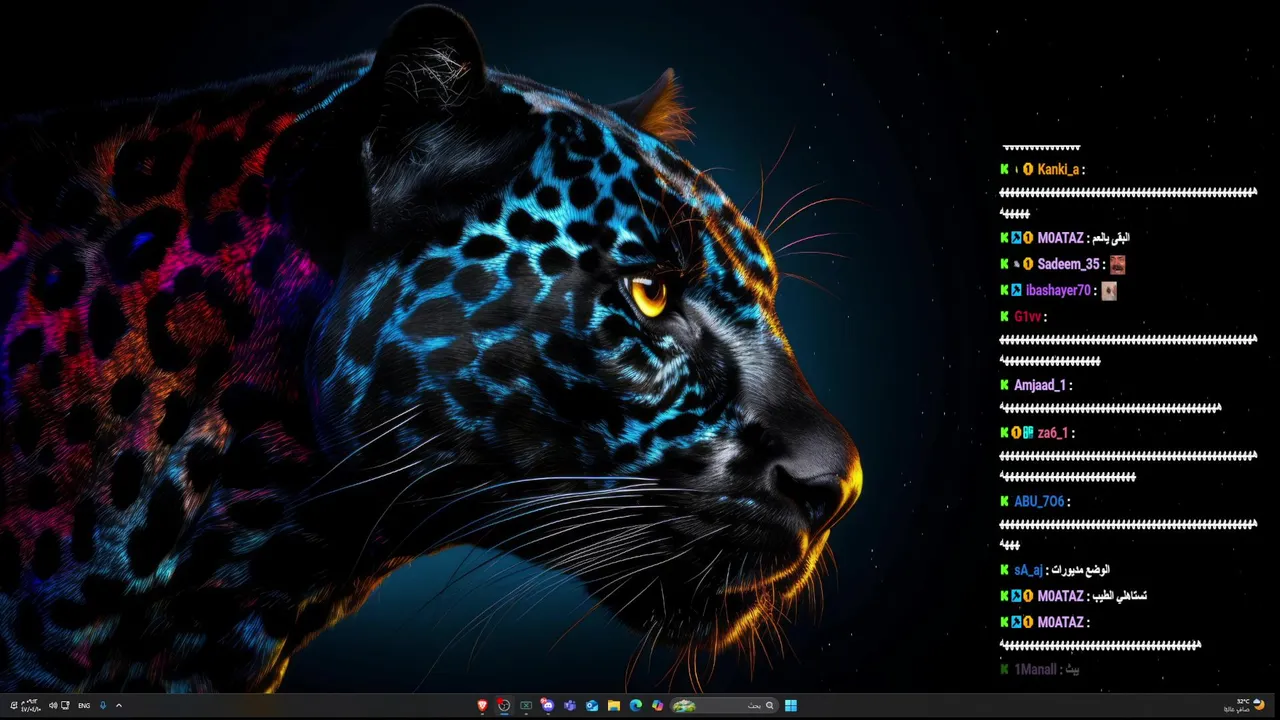Open the taskbar date and time
This screenshot has height=720, width=1280.
(x=31, y=705)
